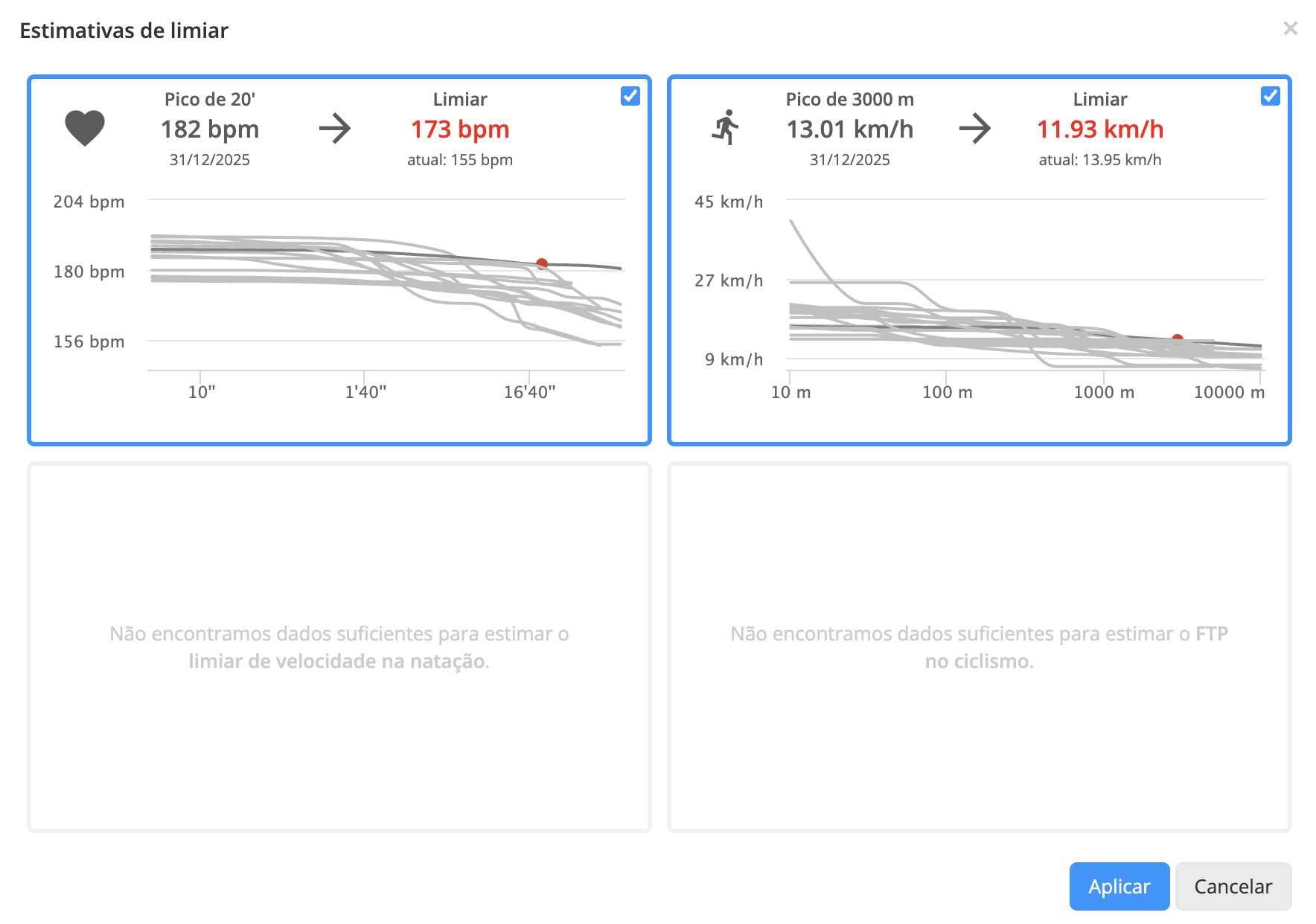Viewport: 1316px width, 924px height.
Task: Click the 16'40" axis label
Action: pos(529,392)
